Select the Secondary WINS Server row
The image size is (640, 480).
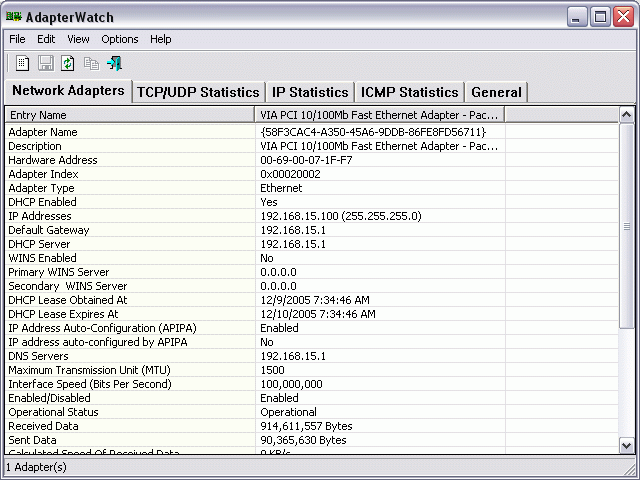tap(312, 286)
